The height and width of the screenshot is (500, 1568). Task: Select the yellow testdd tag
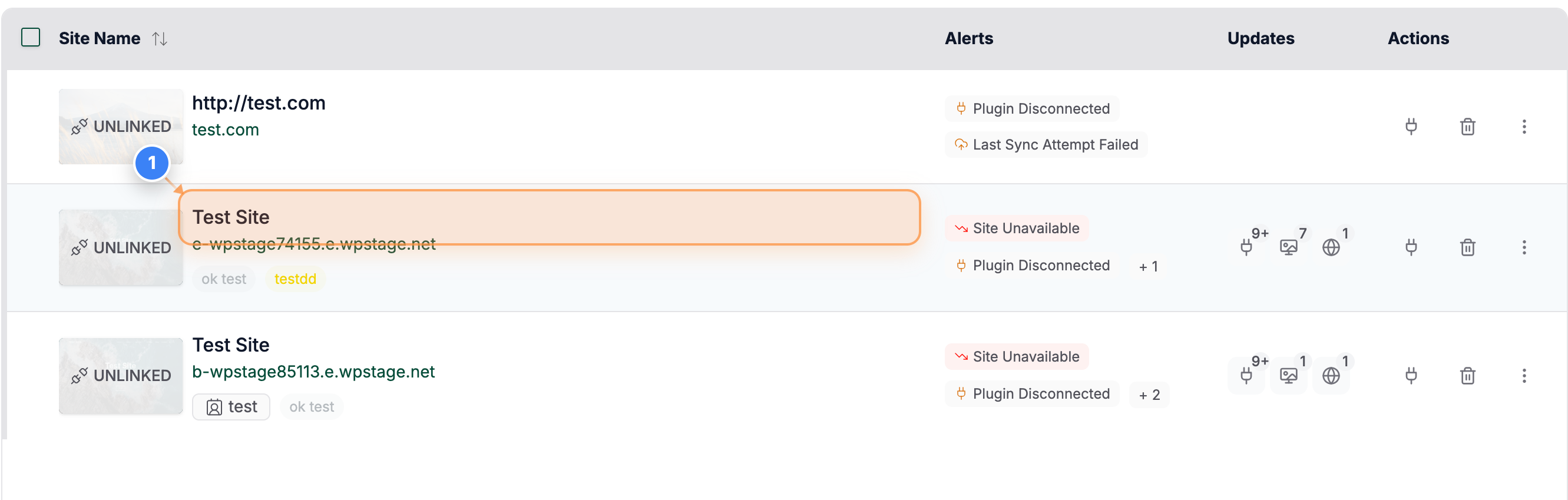(295, 279)
